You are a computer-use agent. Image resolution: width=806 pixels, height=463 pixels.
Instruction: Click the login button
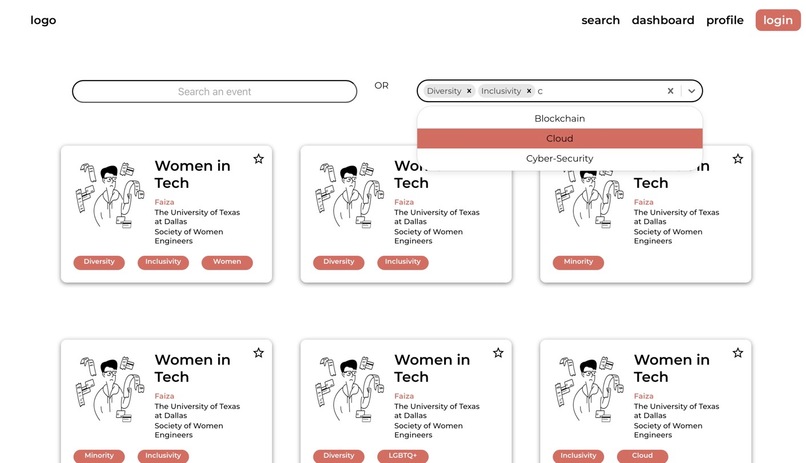tap(778, 20)
